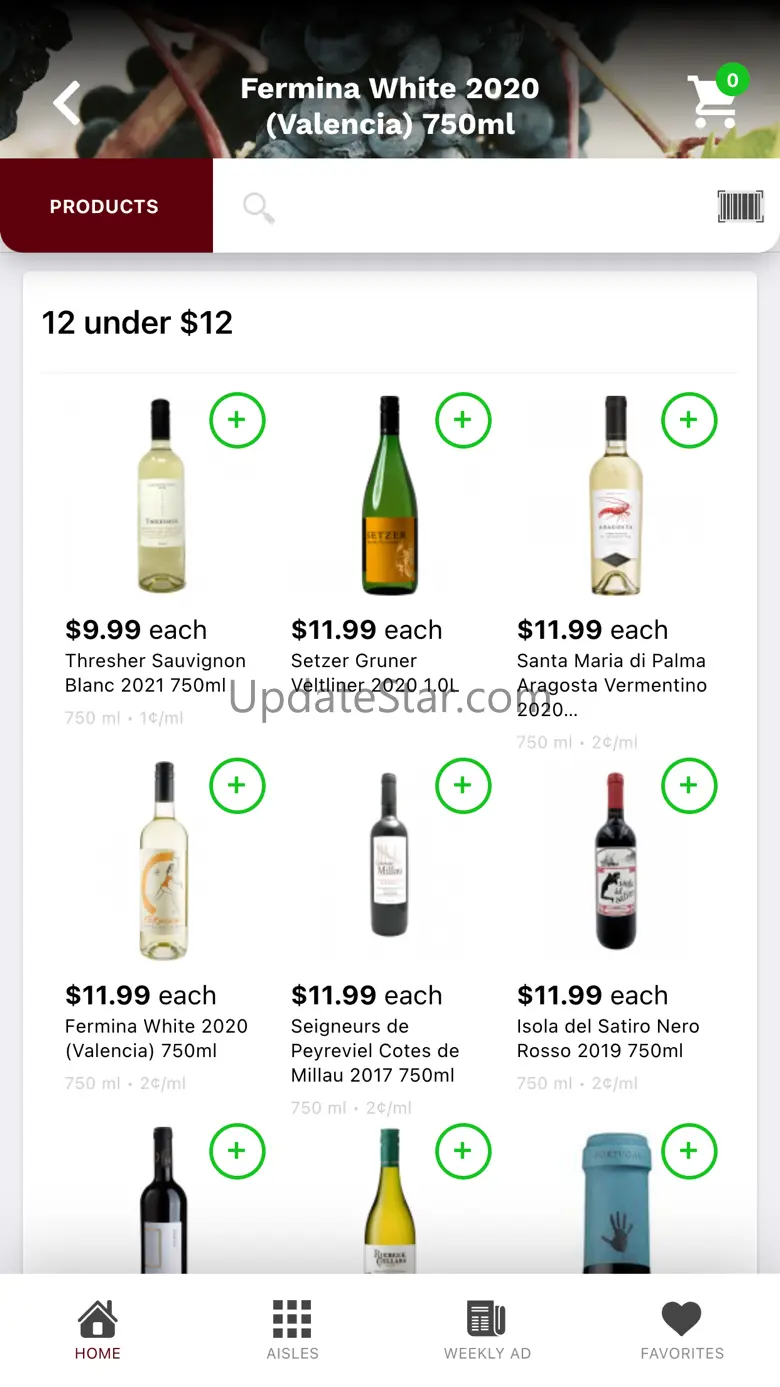Add Thresher Sauvignon Blanc to cart
780x1387 pixels.
pyautogui.click(x=237, y=420)
